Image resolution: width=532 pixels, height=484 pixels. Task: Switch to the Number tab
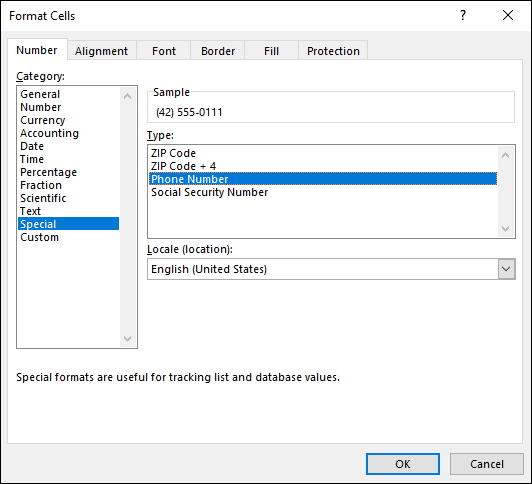[37, 50]
